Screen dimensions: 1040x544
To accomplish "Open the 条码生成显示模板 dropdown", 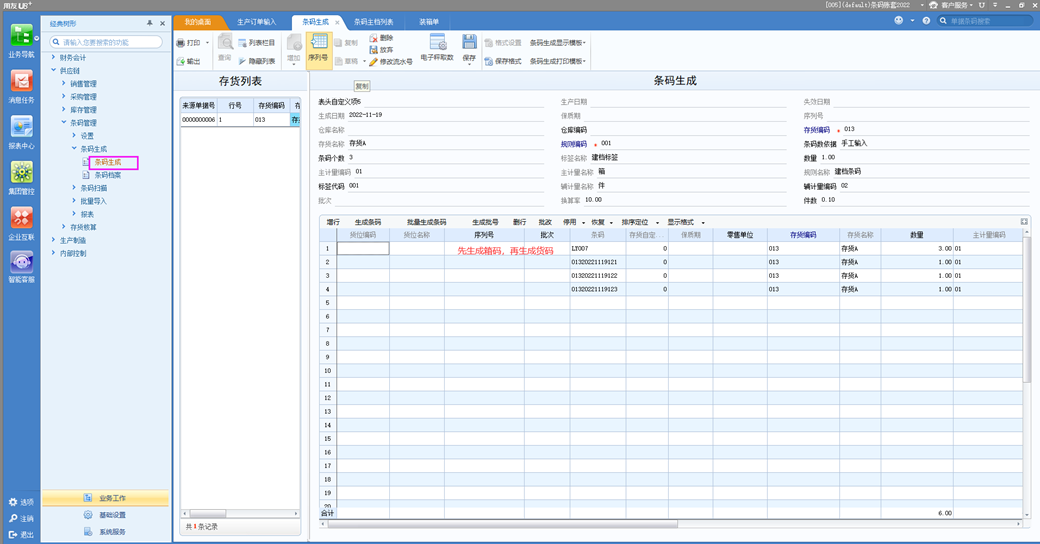I will point(558,42).
